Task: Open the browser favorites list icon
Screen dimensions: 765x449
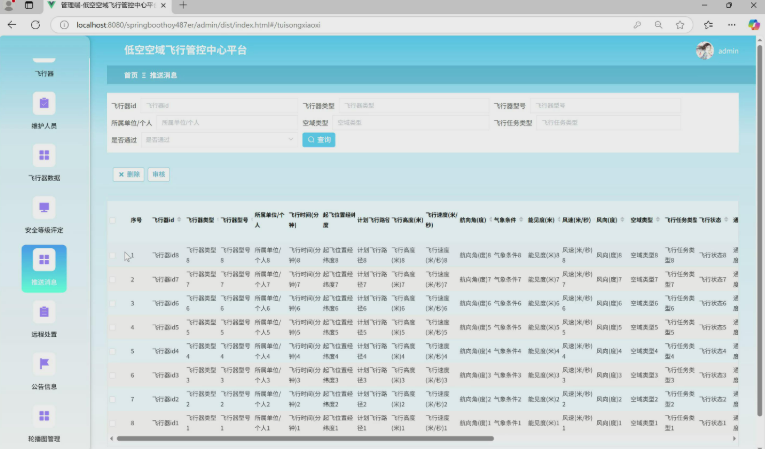Action: (708, 25)
